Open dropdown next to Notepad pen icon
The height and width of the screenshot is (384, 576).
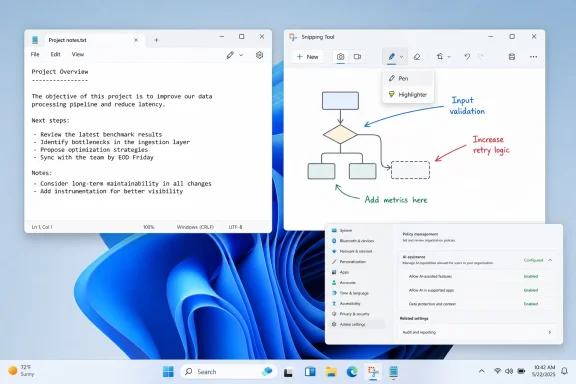(x=241, y=55)
